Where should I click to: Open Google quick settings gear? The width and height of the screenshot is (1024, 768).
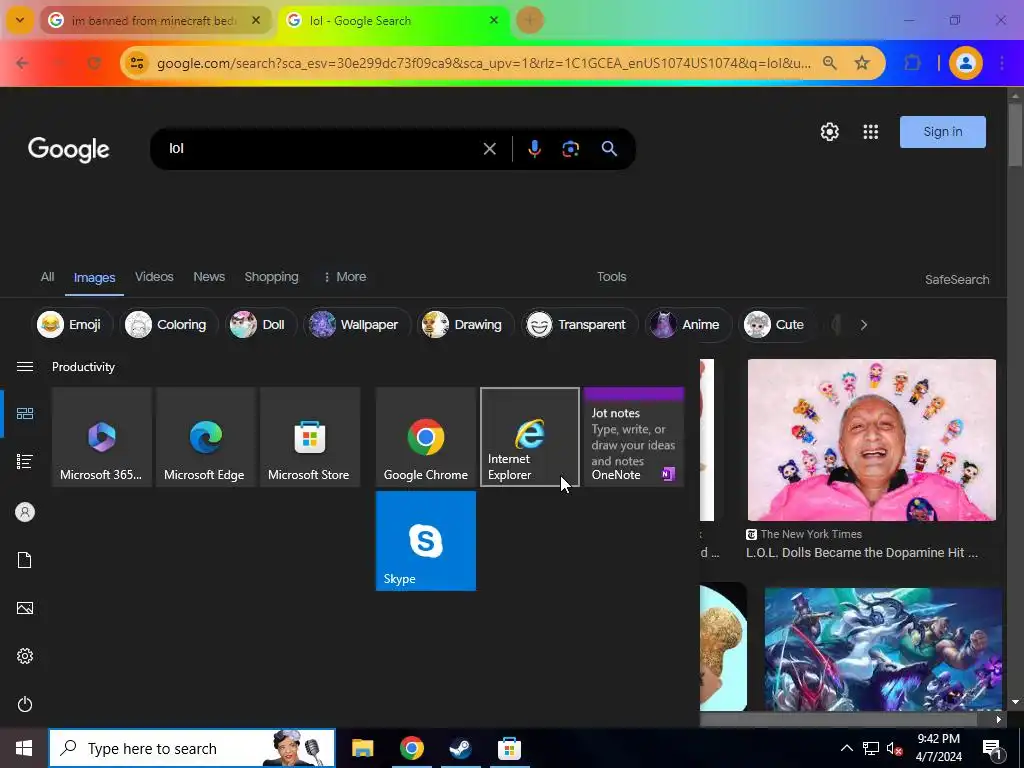pyautogui.click(x=829, y=132)
